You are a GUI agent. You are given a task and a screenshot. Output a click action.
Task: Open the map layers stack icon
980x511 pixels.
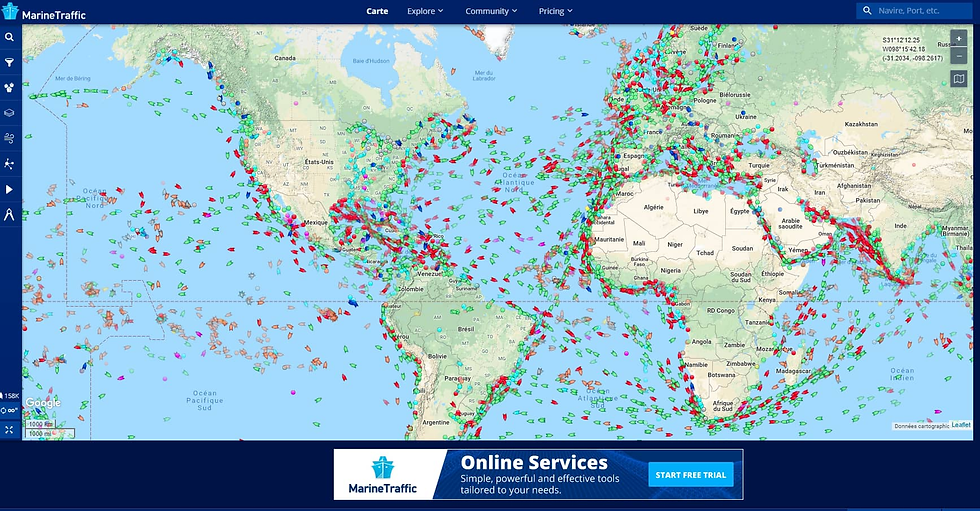(9, 113)
